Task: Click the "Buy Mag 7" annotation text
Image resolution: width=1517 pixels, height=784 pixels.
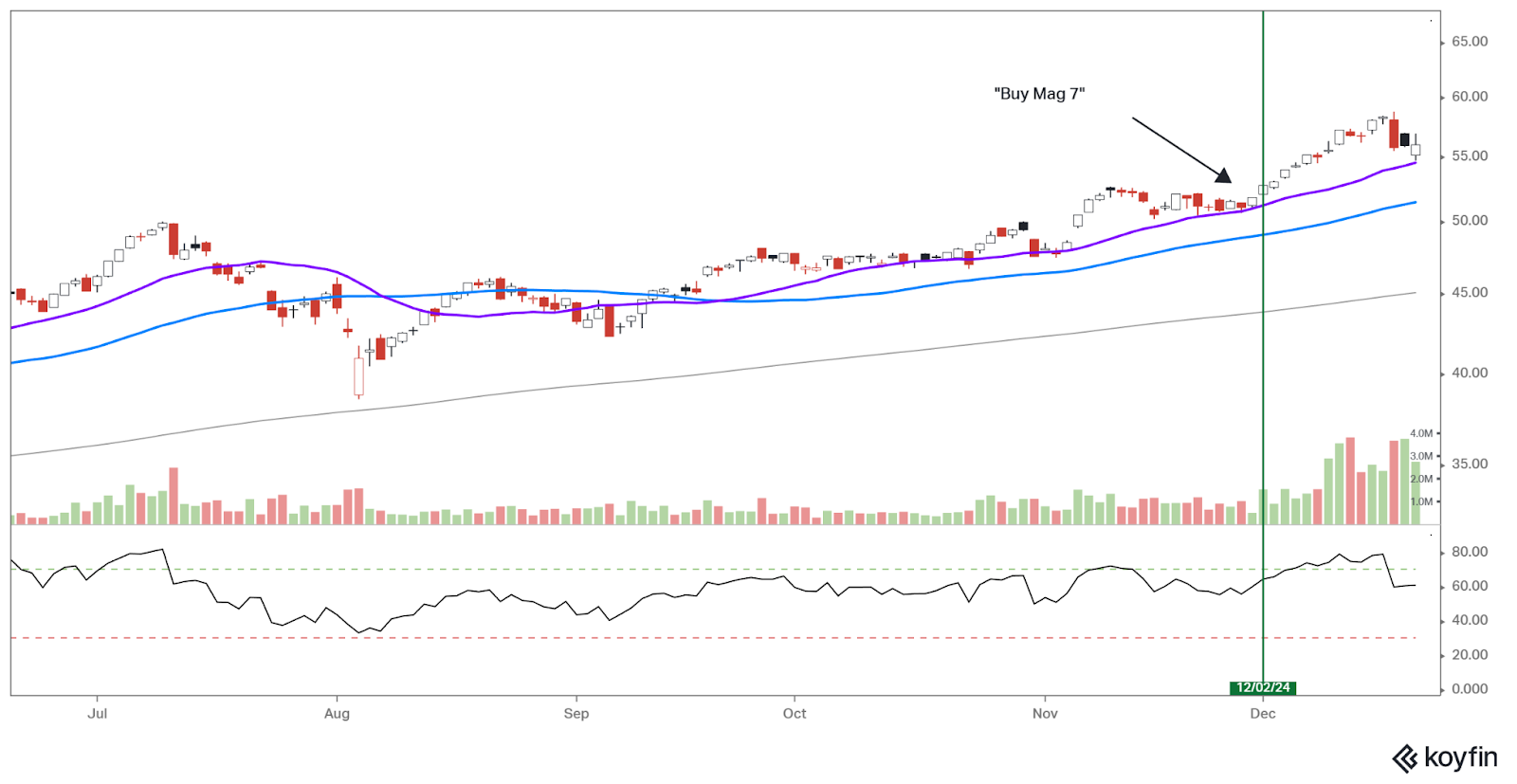Action: click(1039, 94)
